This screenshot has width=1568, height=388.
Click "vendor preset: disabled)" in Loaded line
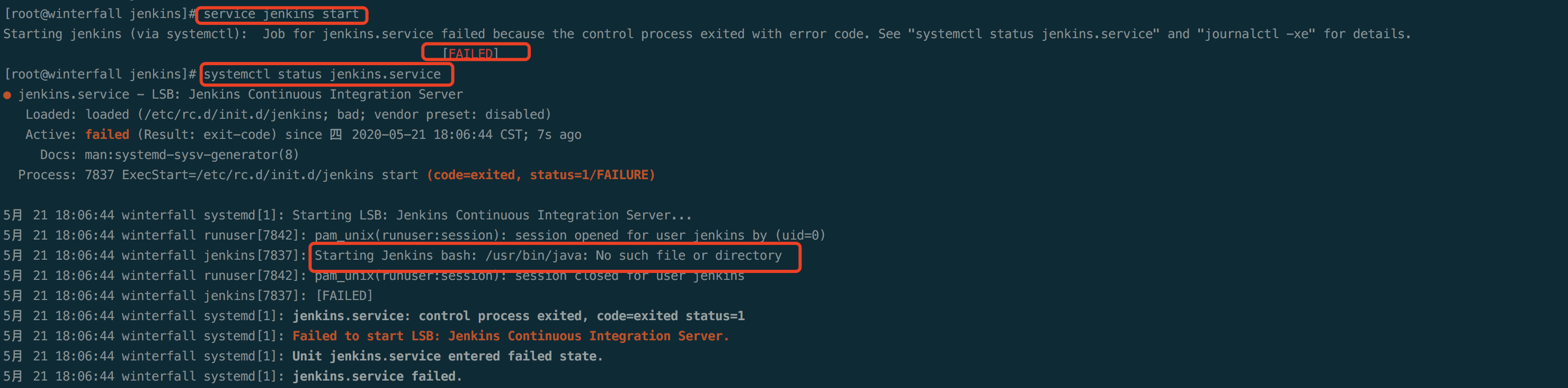(x=462, y=114)
